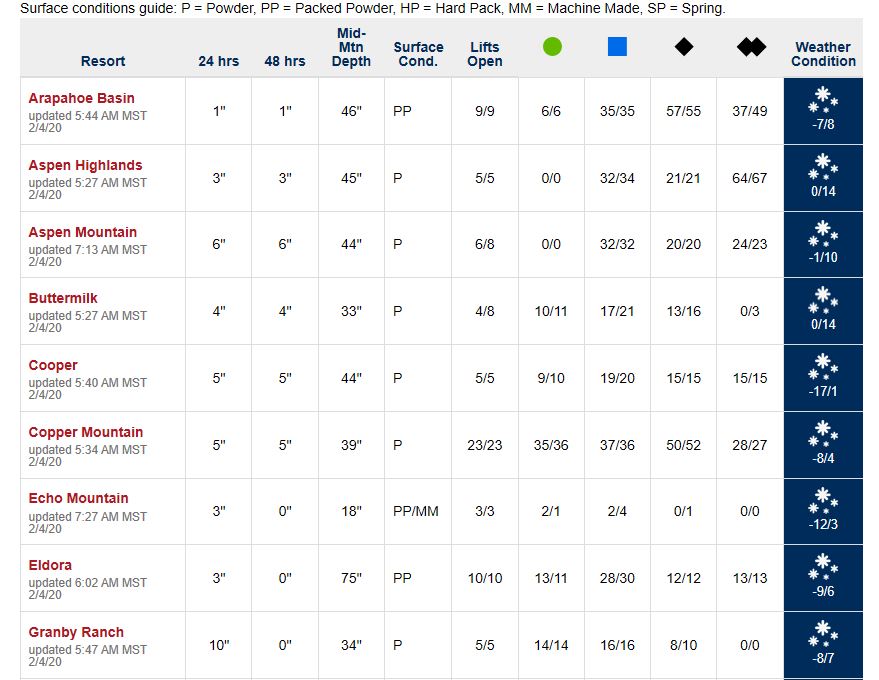Screen dimensions: 879x680
Task: Click Arapahoe Basin snow weather icon
Action: (x=823, y=98)
